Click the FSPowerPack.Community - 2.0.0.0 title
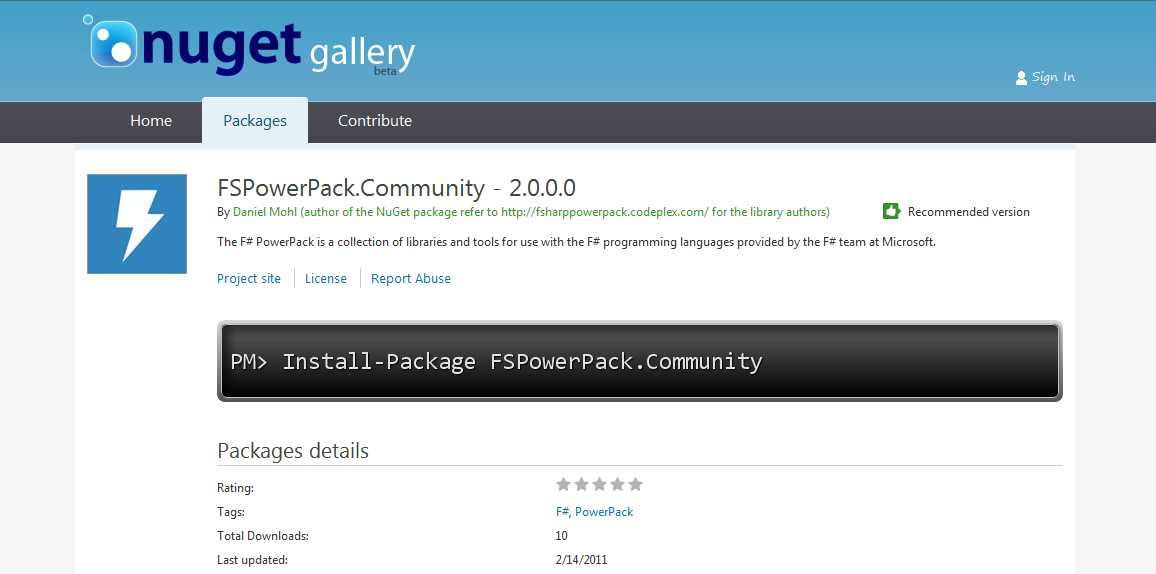The height and width of the screenshot is (574, 1156). pos(396,187)
